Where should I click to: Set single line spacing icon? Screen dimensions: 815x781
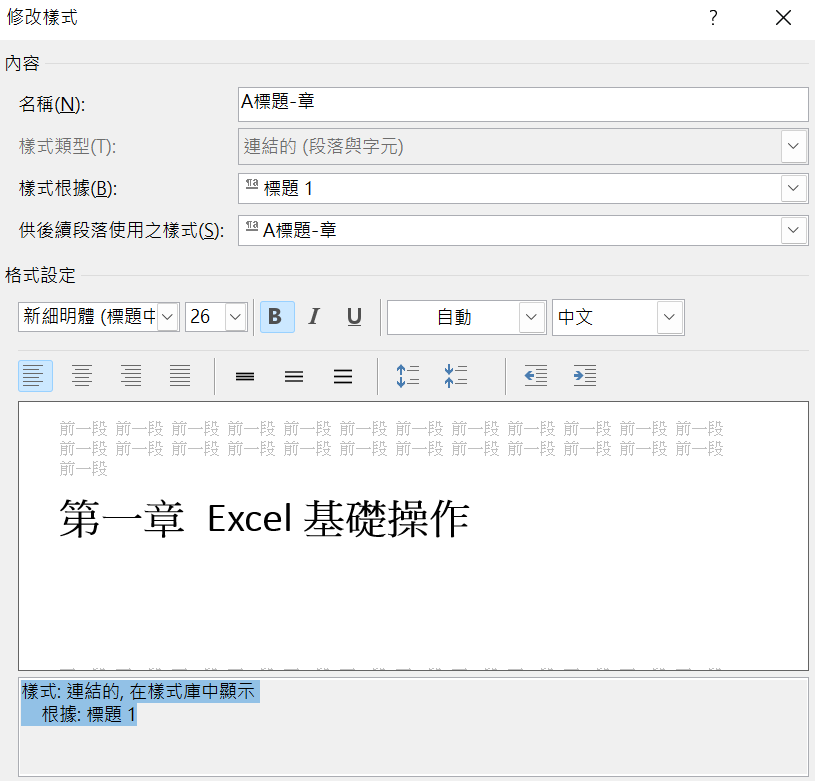pos(245,376)
